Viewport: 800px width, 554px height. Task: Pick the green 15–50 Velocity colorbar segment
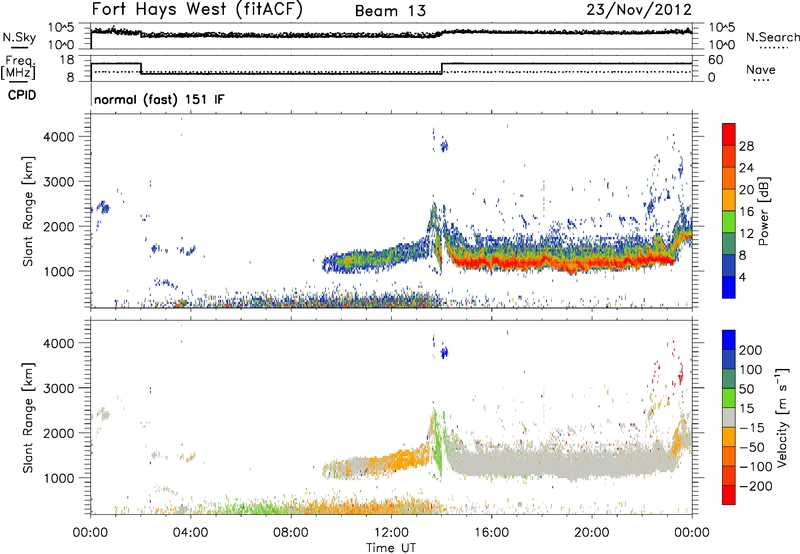click(729, 398)
